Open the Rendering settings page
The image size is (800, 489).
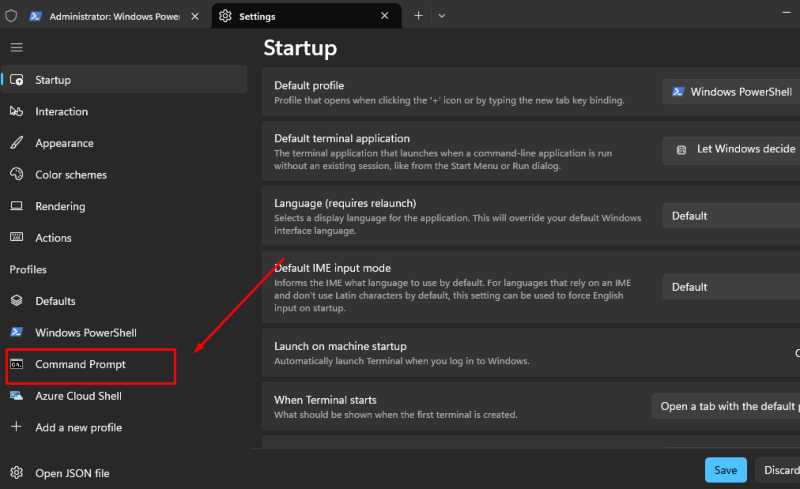[x=124, y=206]
